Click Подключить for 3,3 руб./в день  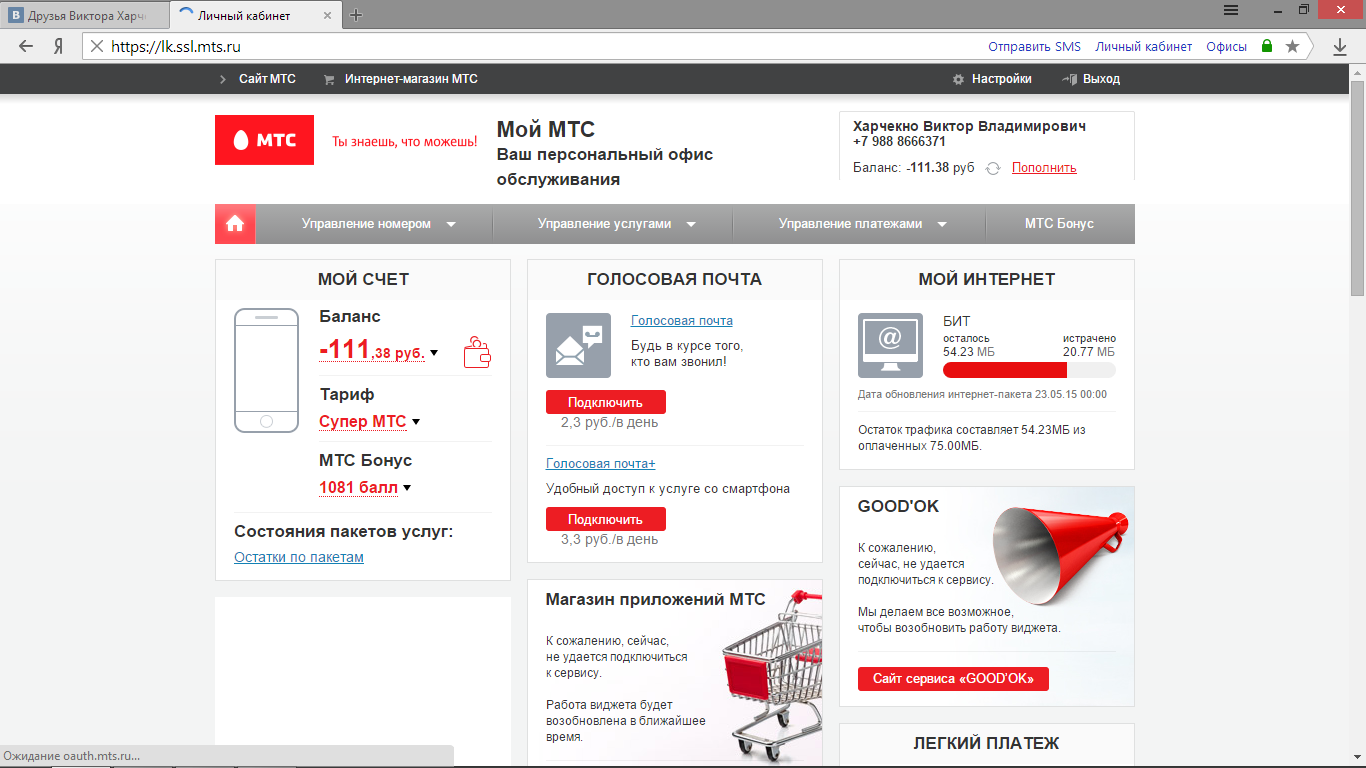605,519
